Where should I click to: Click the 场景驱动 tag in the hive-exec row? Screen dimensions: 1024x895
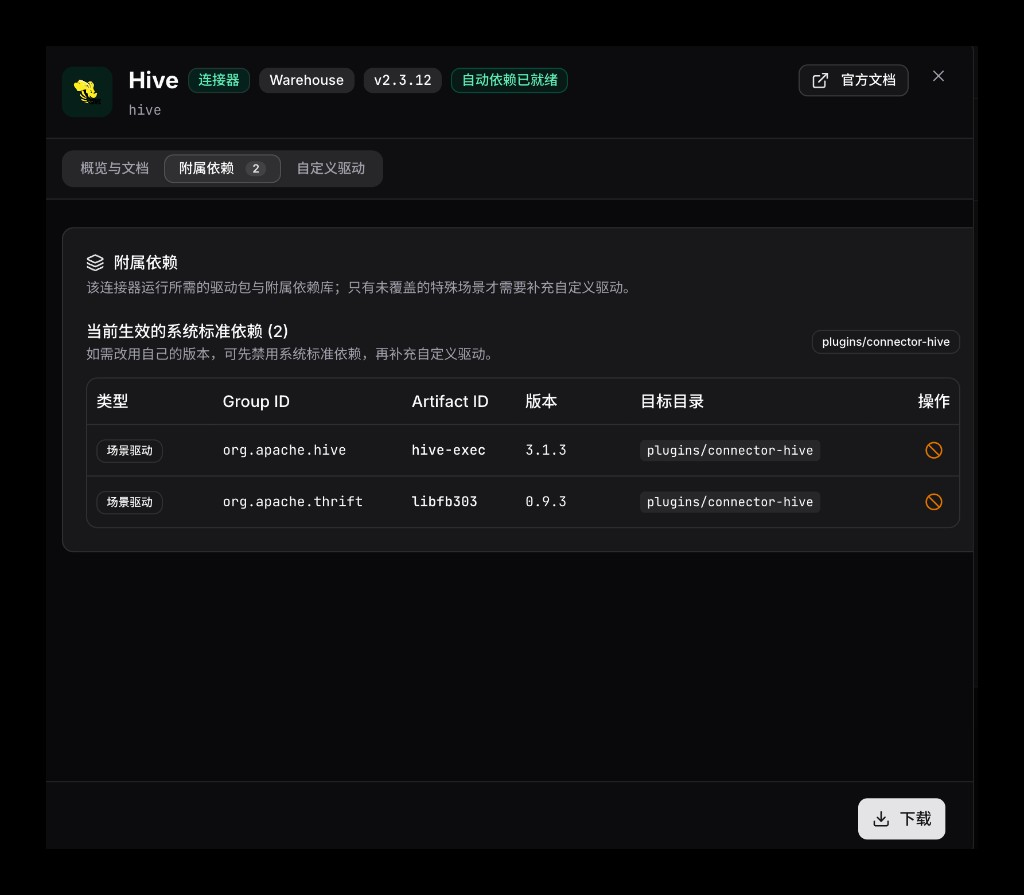tap(129, 450)
